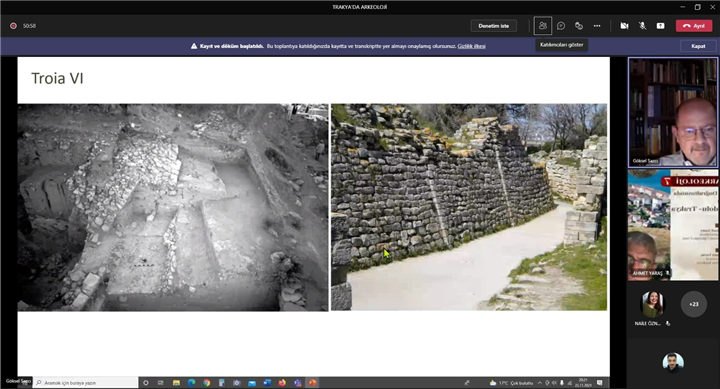The height and width of the screenshot is (389, 720).
Task: Expand the hidden system tray icons chevron
Action: pyautogui.click(x=540, y=383)
